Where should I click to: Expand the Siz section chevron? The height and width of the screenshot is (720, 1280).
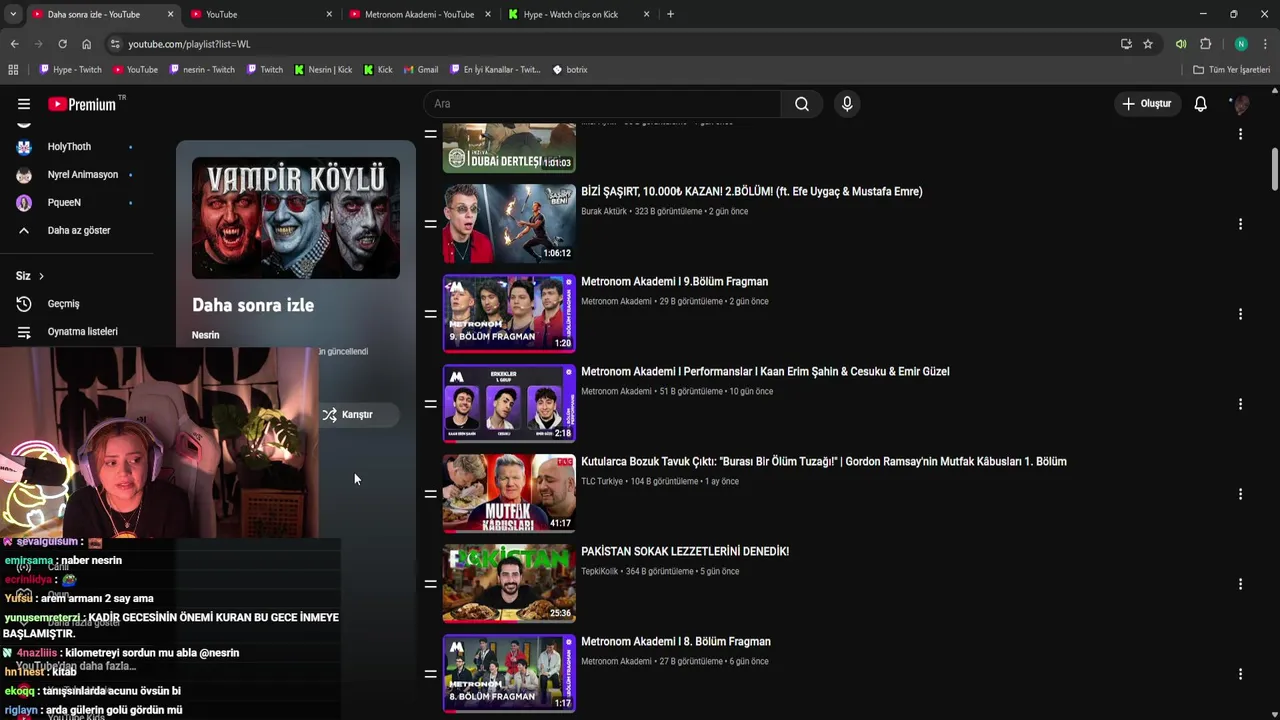coord(41,276)
